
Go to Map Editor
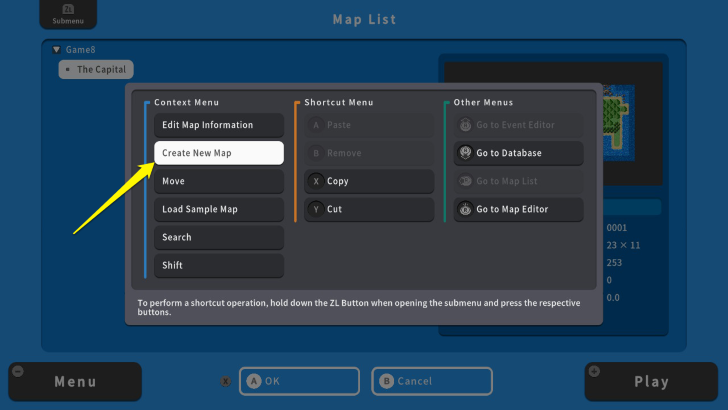pos(519,209)
